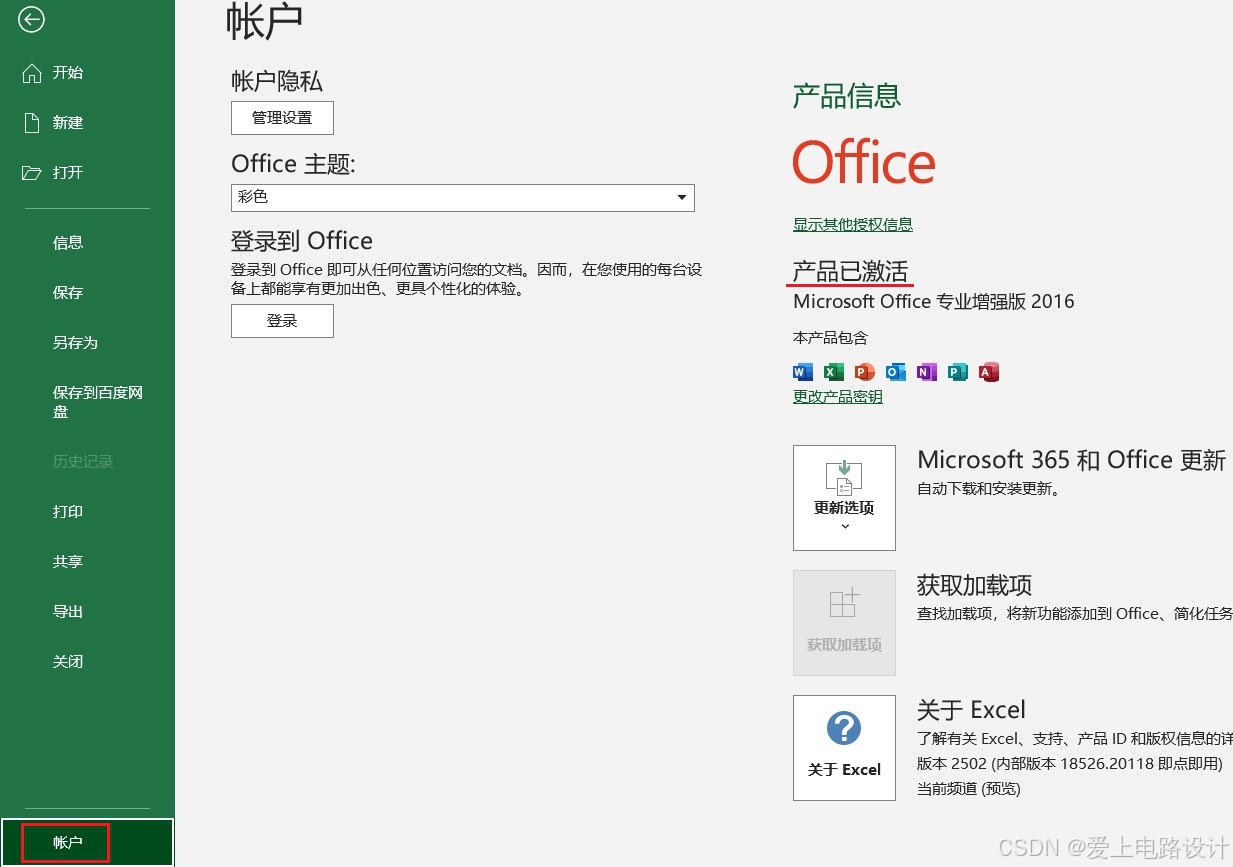
Task: Click the Microsoft 365 和 Office 更新 heading
Action: coord(1071,460)
